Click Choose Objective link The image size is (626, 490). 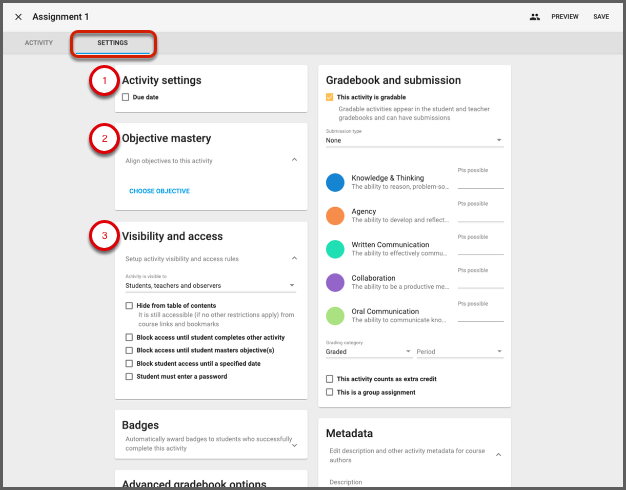tap(159, 191)
